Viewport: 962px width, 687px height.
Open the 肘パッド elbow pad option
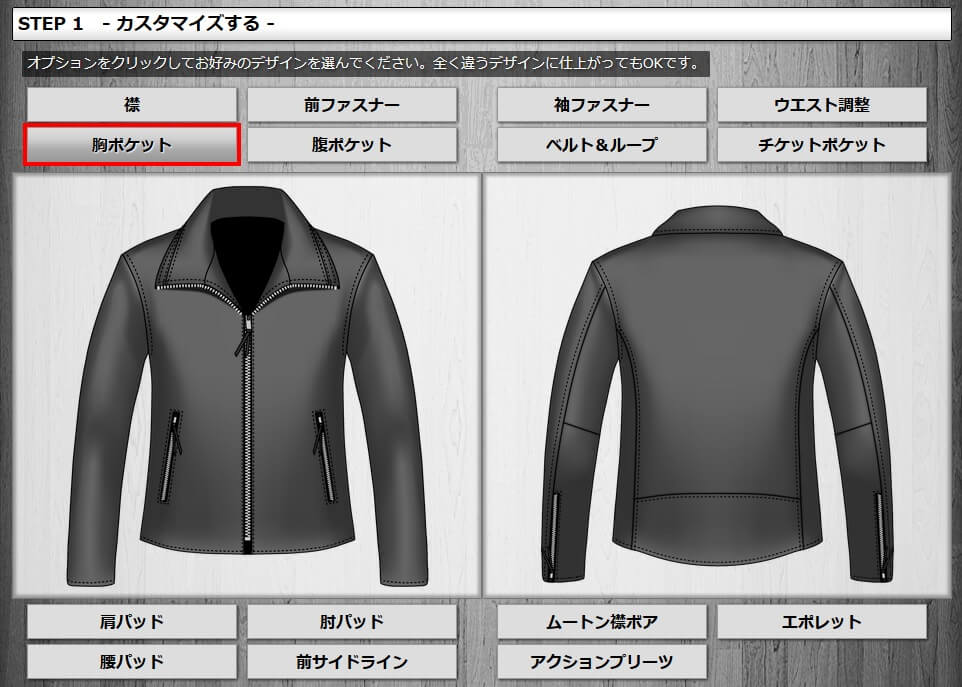point(352,622)
